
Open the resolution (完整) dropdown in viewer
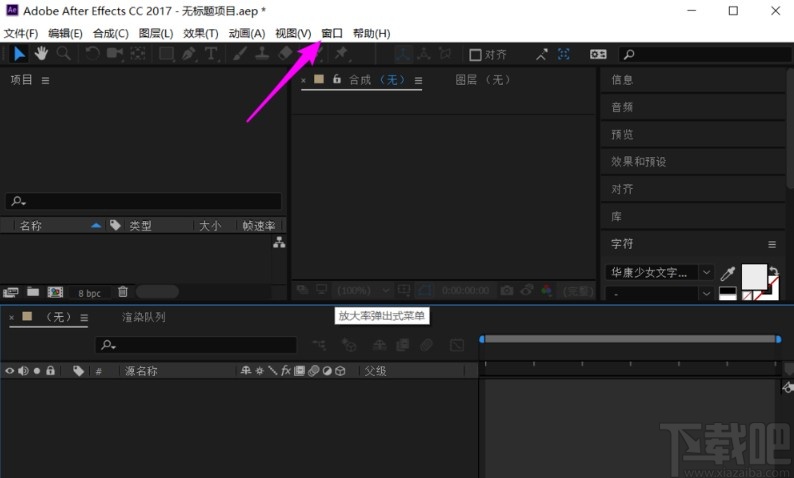[x=578, y=291]
